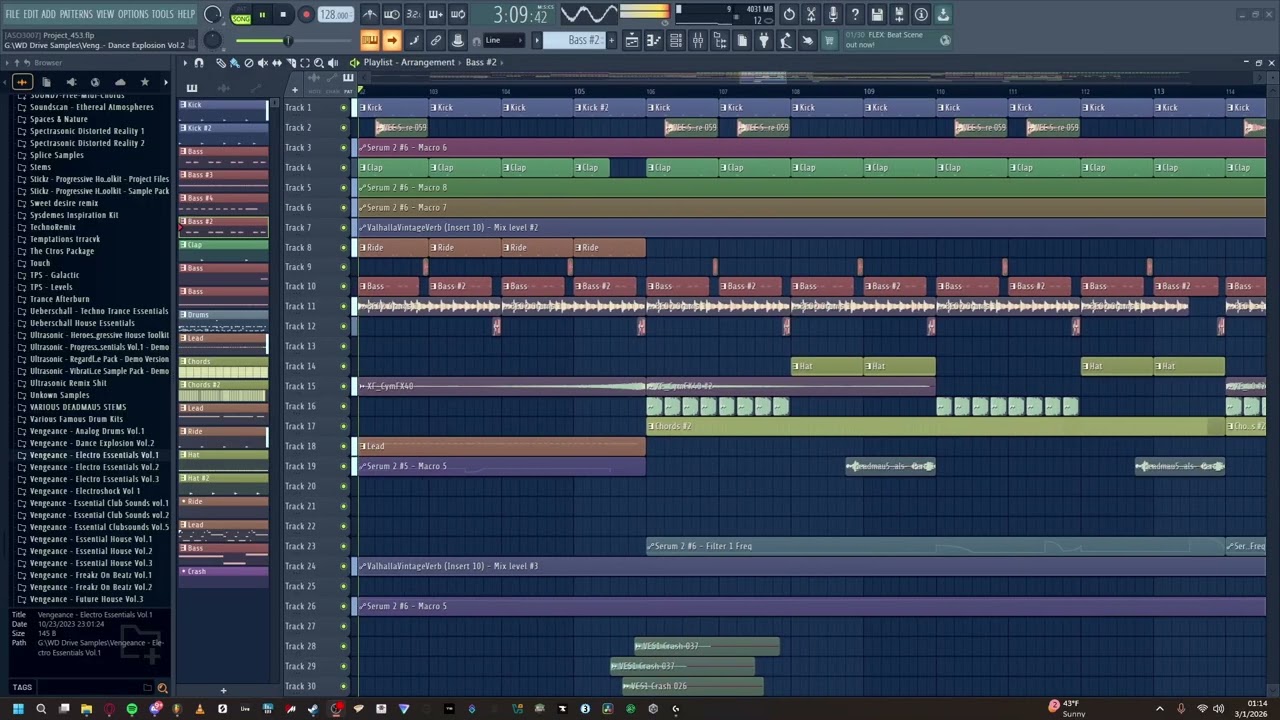Expand the pattern selector arrow menu
The height and width of the screenshot is (720, 1280).
536,40
